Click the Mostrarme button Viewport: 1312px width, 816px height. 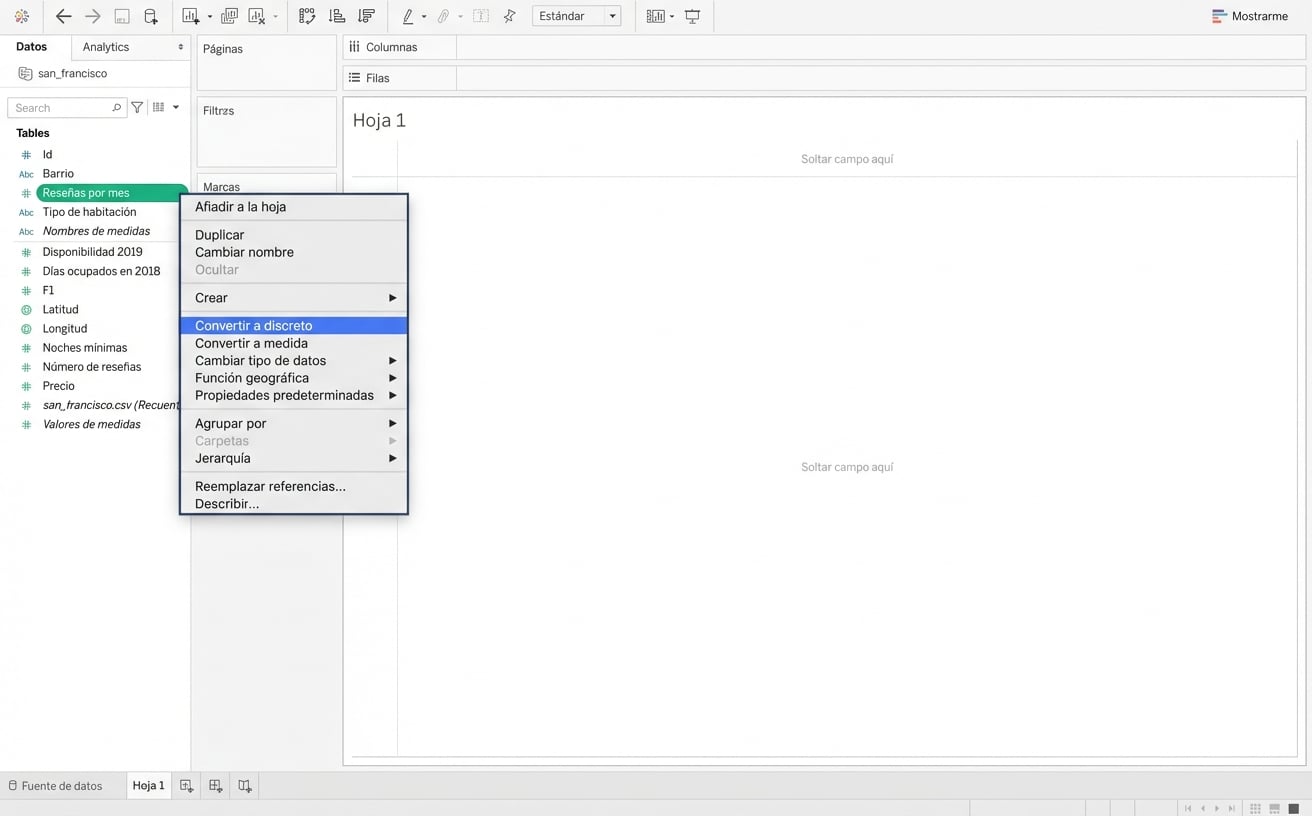(x=1250, y=16)
